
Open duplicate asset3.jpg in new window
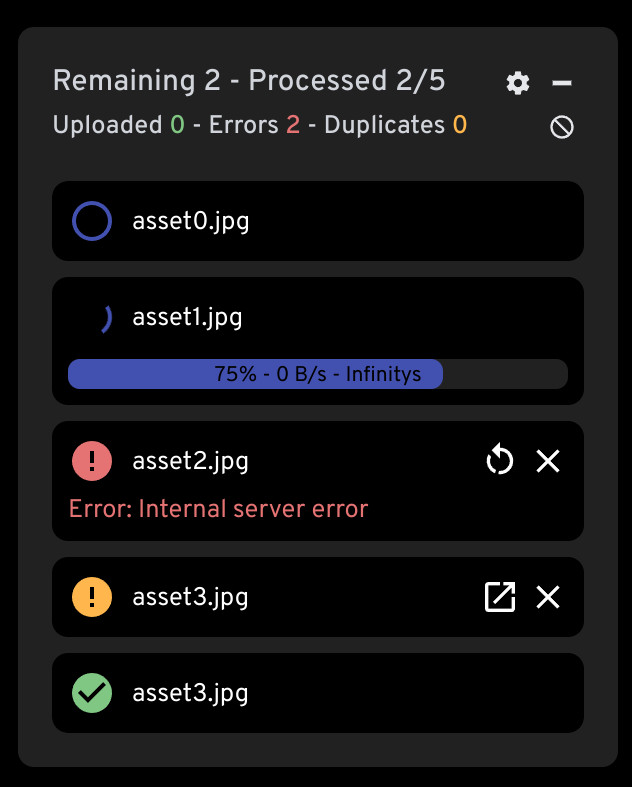pos(500,597)
